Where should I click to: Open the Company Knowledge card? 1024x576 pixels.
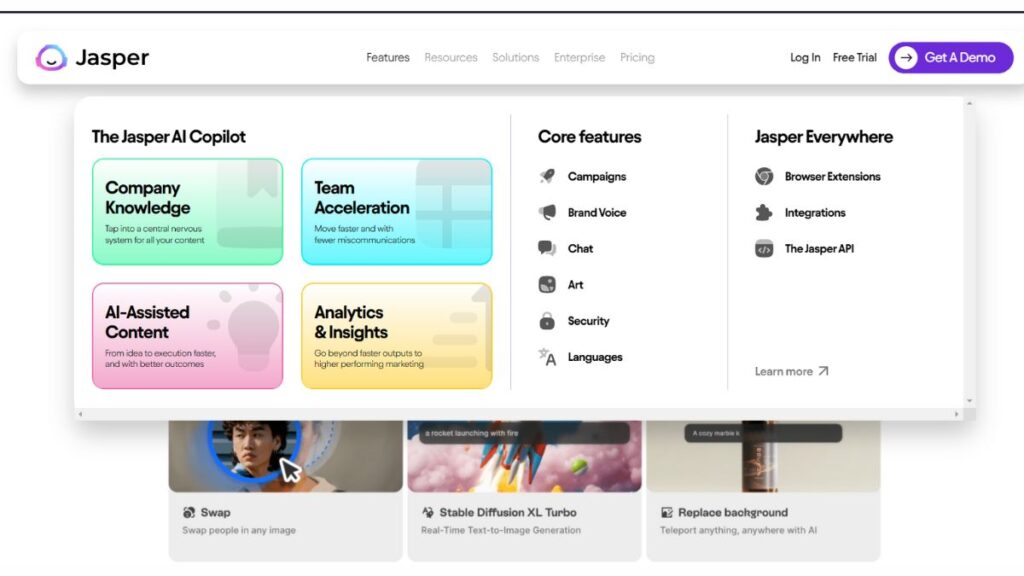coord(187,211)
